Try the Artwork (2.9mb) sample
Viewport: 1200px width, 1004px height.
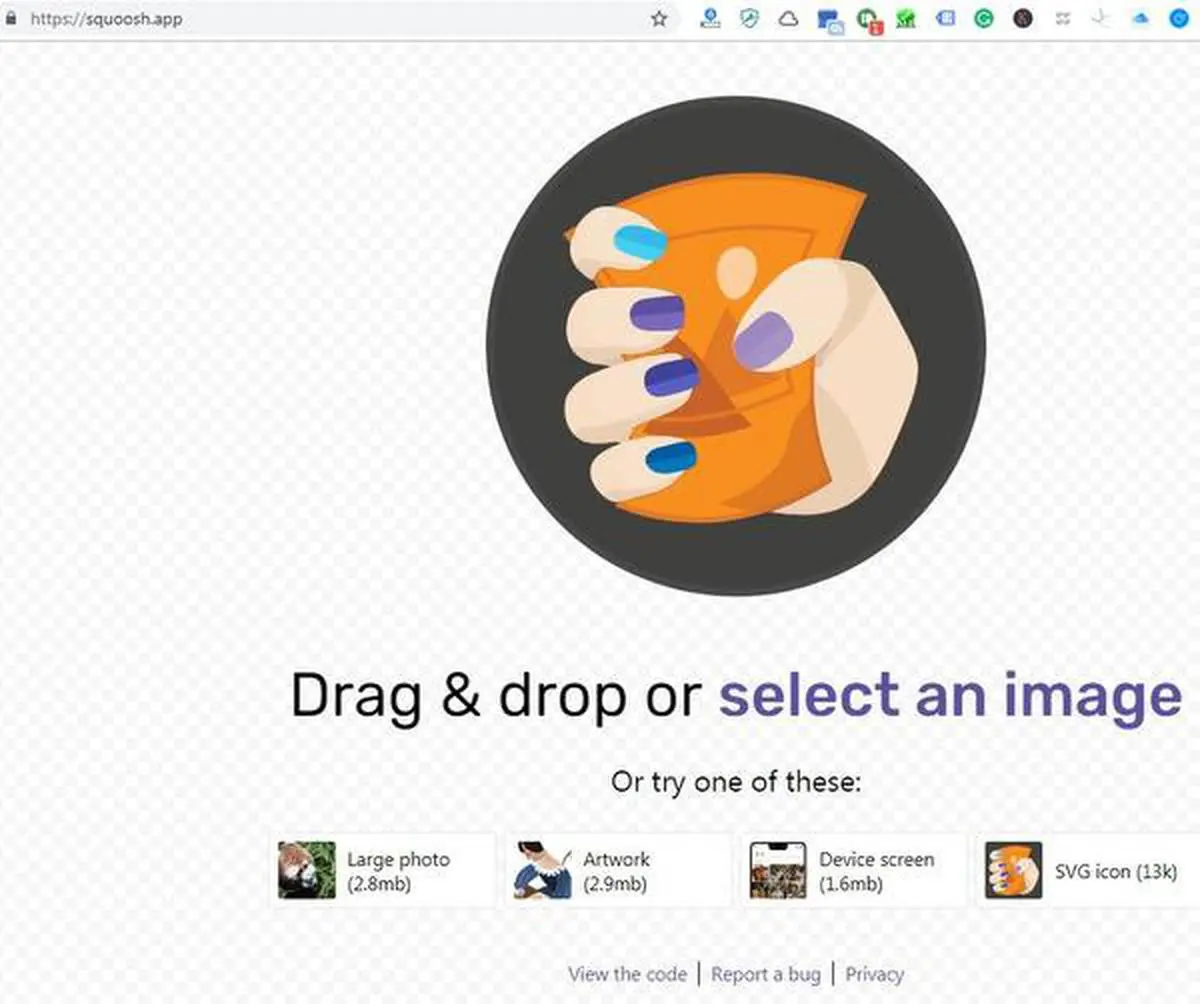pyautogui.click(x=620, y=871)
